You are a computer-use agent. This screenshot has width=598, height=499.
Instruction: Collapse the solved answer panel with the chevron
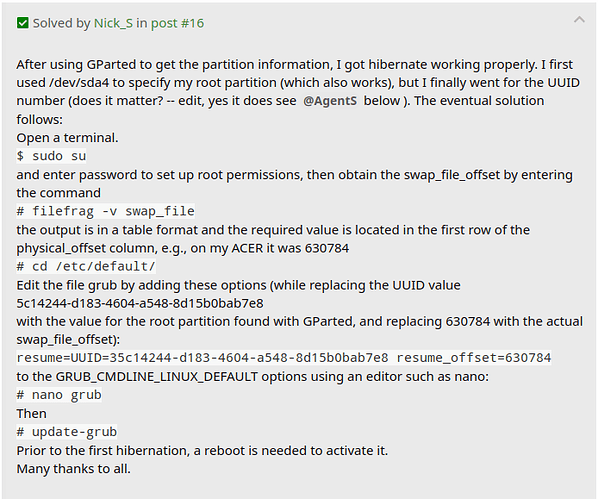coord(579,20)
